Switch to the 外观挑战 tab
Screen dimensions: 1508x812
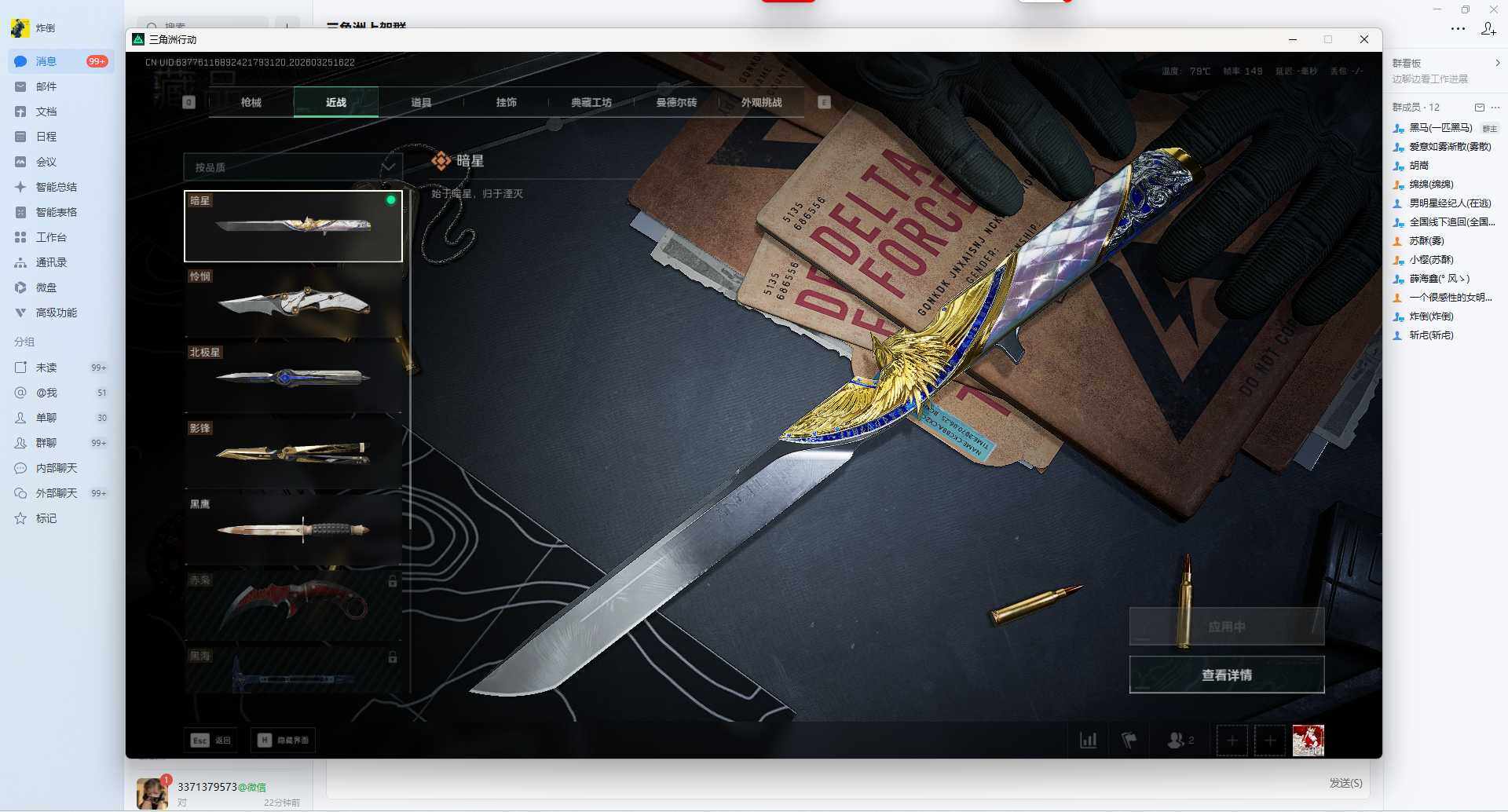point(762,102)
